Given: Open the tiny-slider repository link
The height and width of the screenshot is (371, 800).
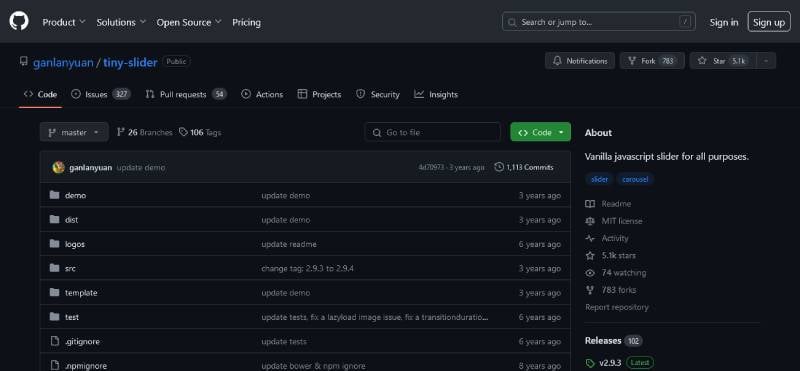Looking at the screenshot, I should tap(130, 63).
